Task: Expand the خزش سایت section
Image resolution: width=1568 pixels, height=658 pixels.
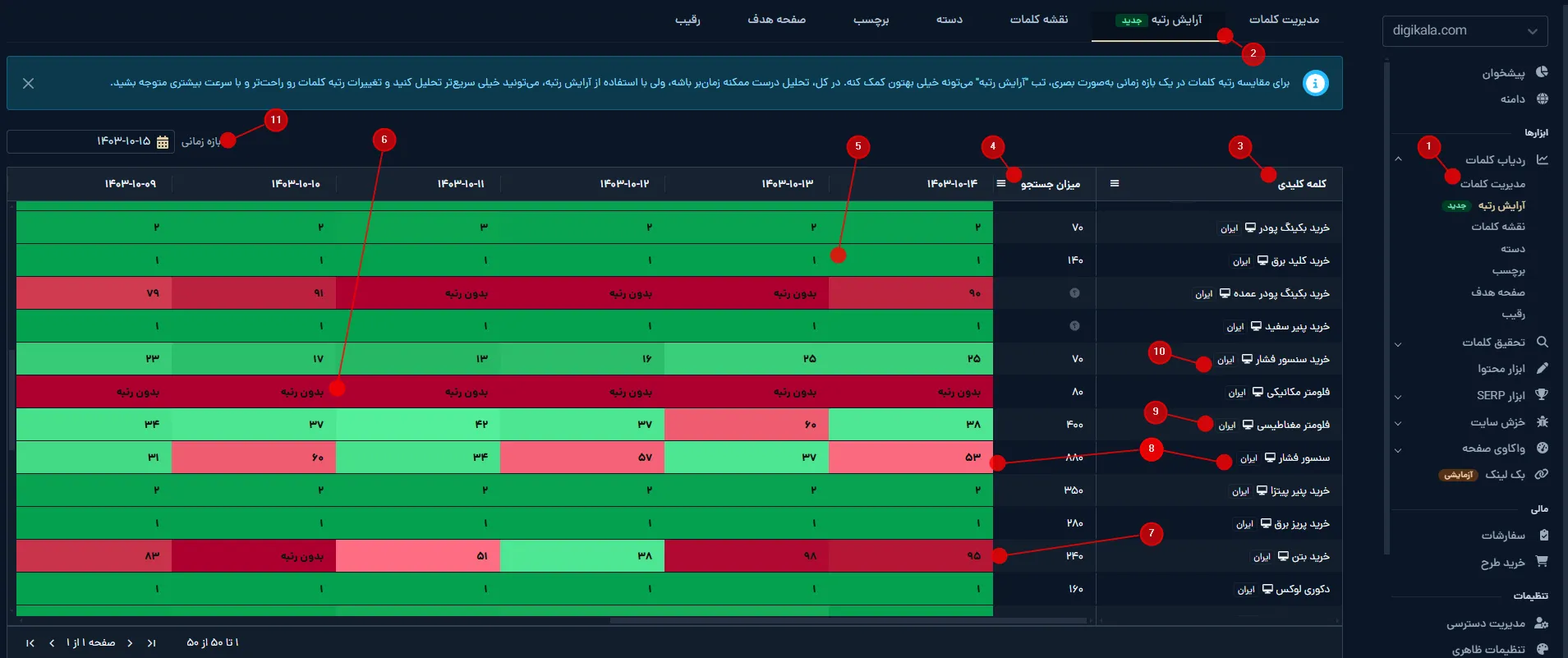Action: (x=1398, y=423)
